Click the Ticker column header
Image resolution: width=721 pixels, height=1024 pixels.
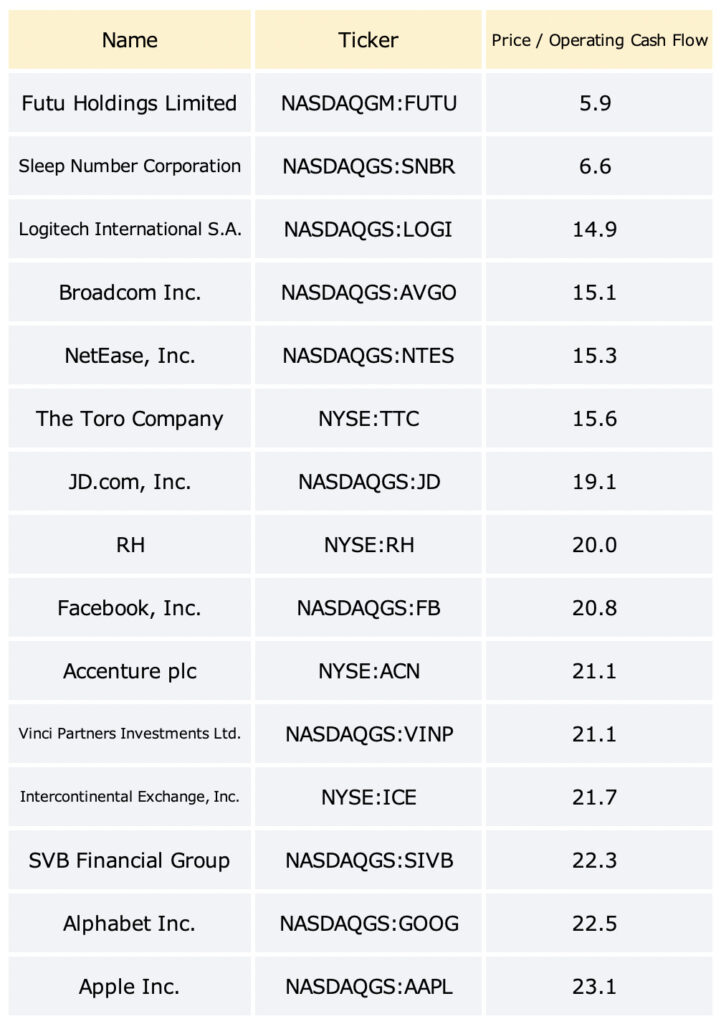[x=368, y=40]
